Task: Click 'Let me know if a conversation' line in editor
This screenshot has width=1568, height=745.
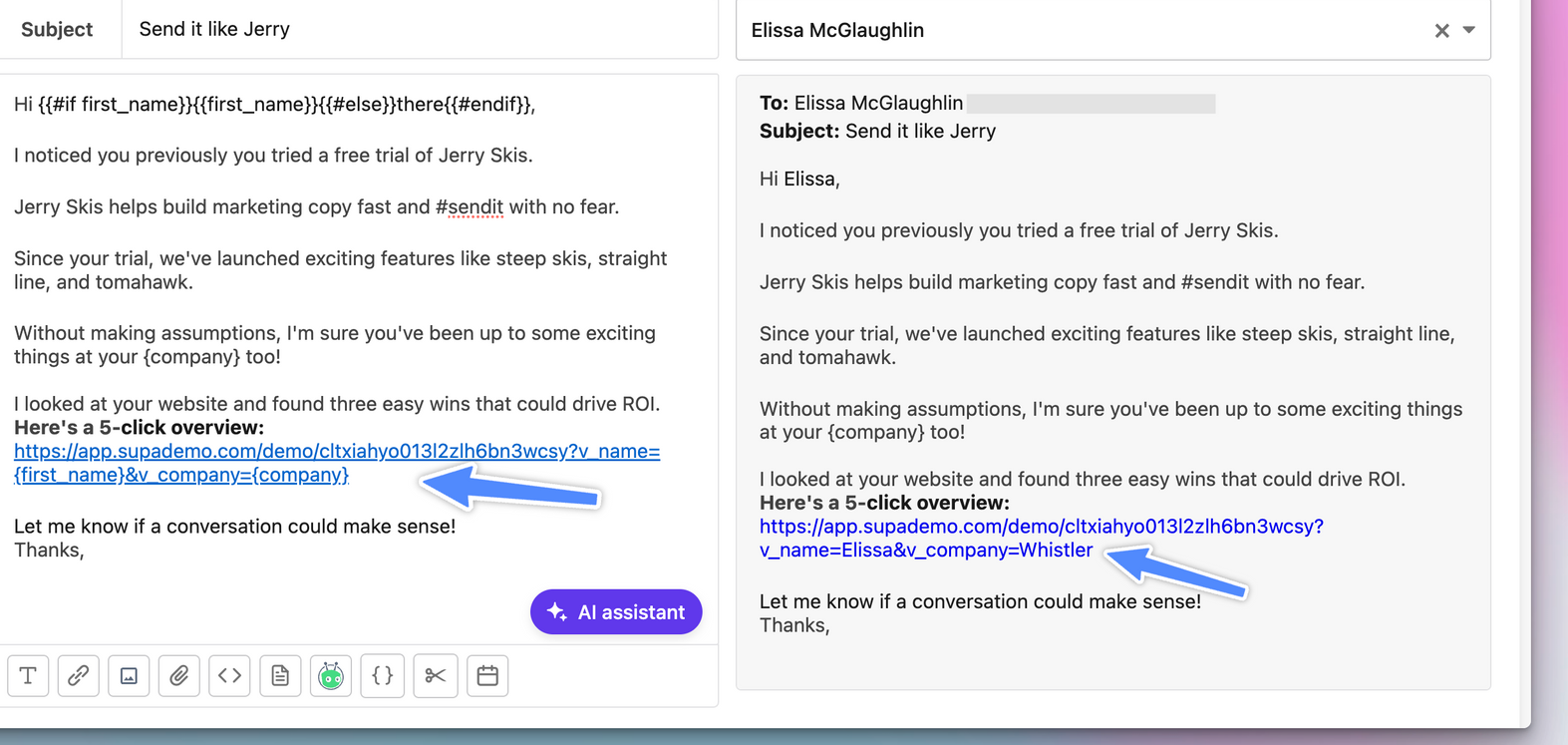Action: (235, 527)
